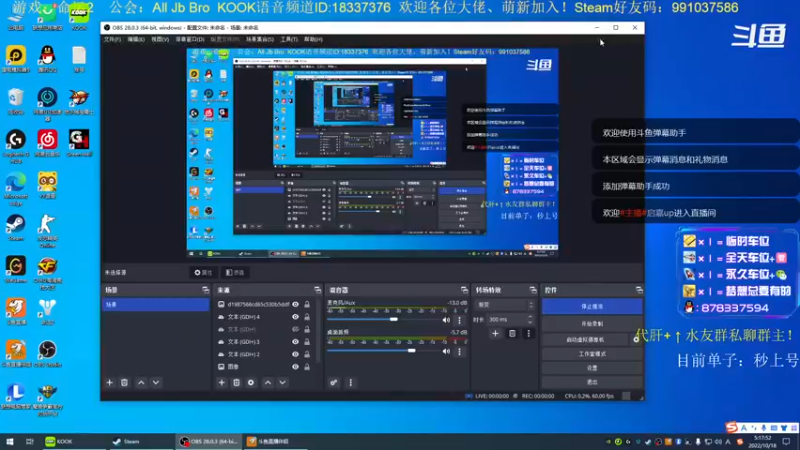This screenshot has height=450, width=800.
Task: Open source 滤镜 filters button above docks
Action: [x=235, y=272]
